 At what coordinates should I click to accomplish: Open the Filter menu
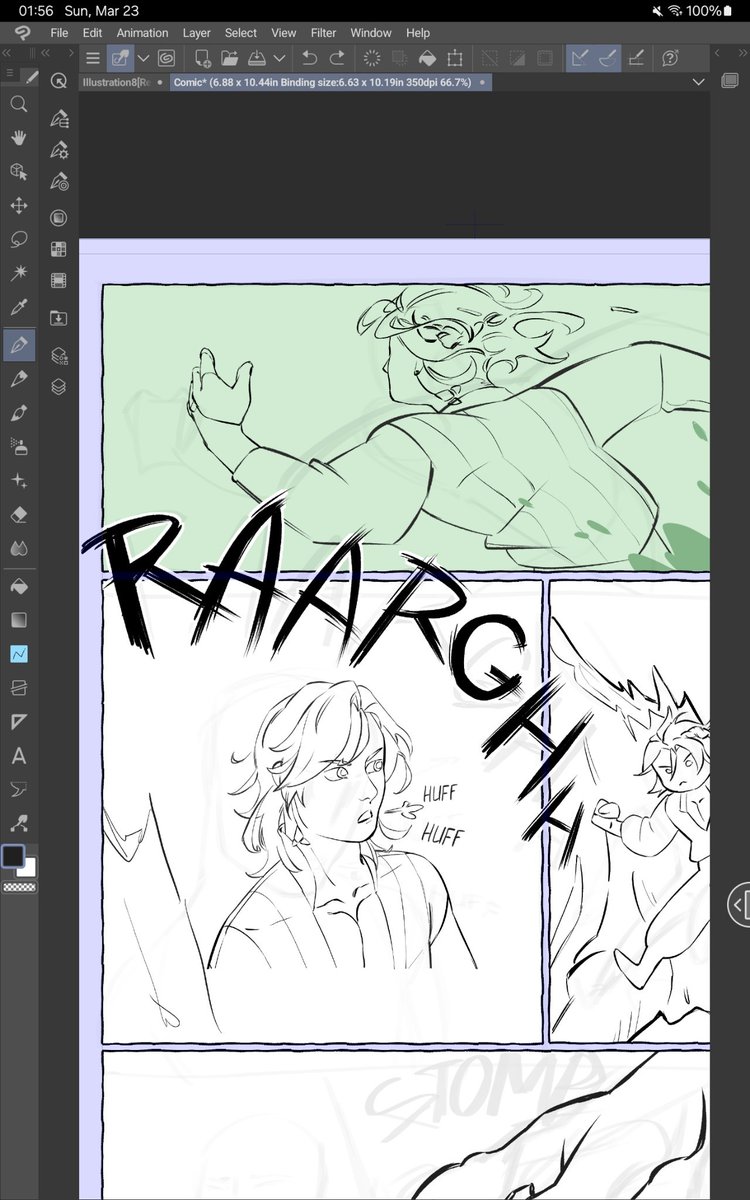323,33
